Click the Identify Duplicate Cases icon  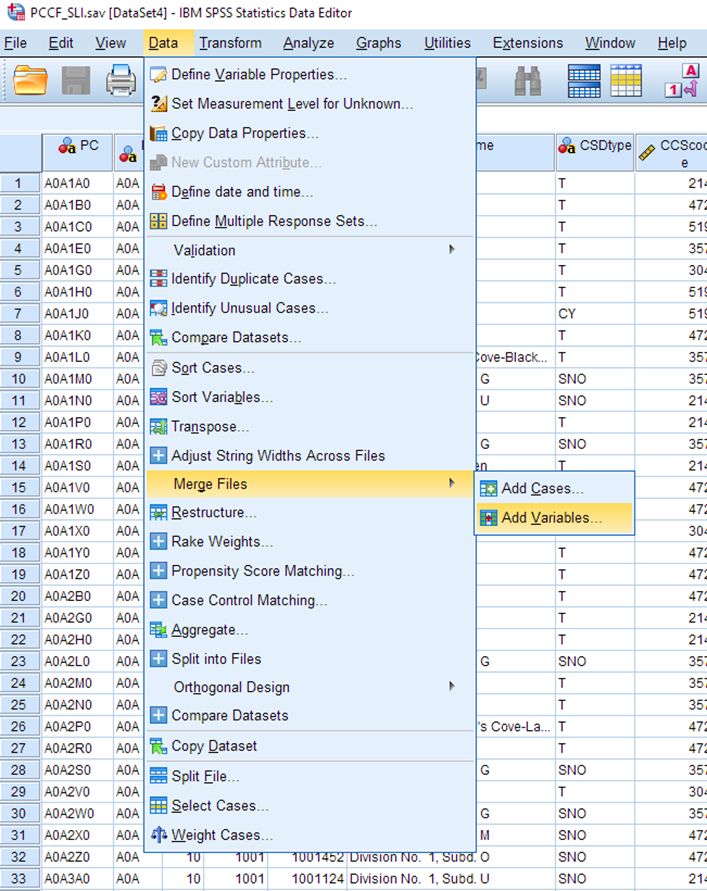pyautogui.click(x=159, y=278)
